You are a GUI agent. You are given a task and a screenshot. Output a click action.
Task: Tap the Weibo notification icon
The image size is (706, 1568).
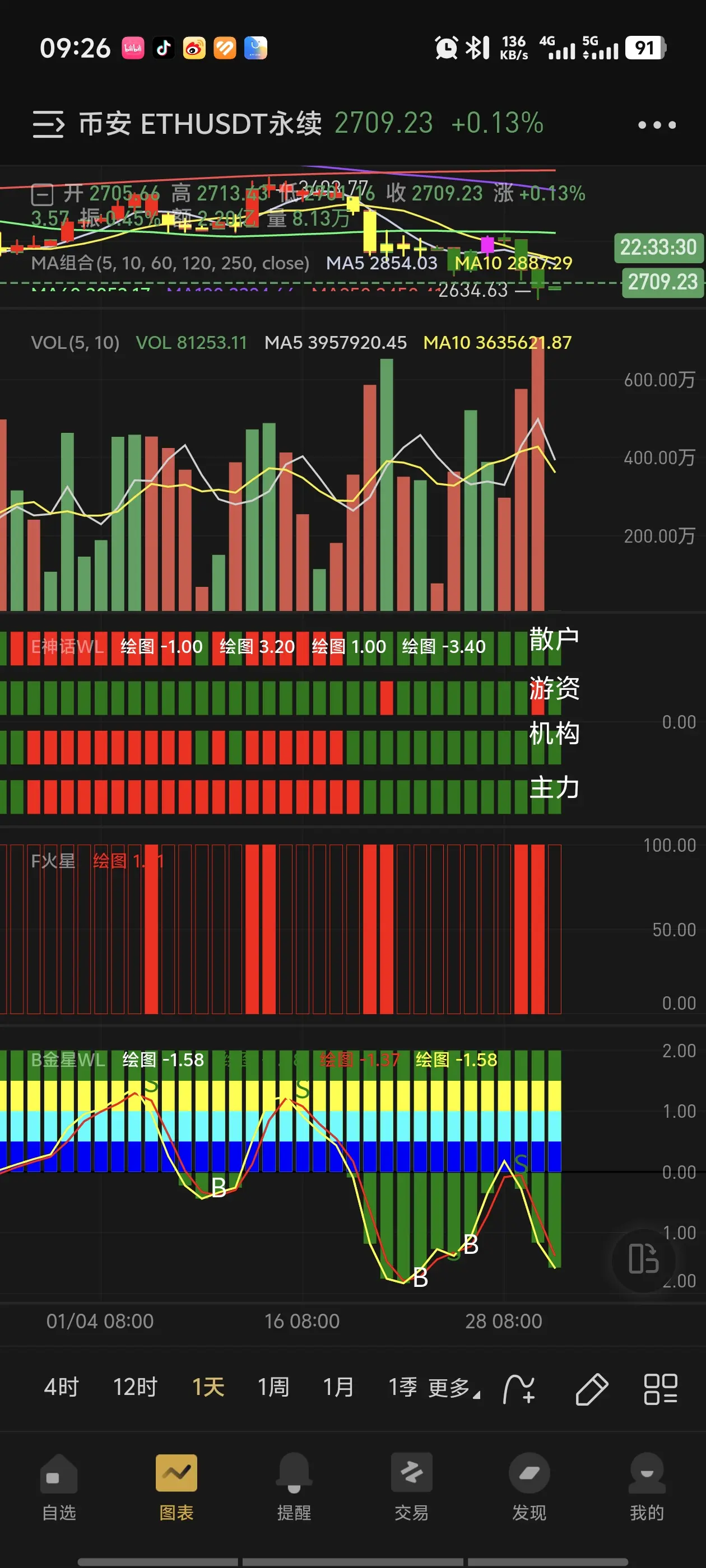194,48
